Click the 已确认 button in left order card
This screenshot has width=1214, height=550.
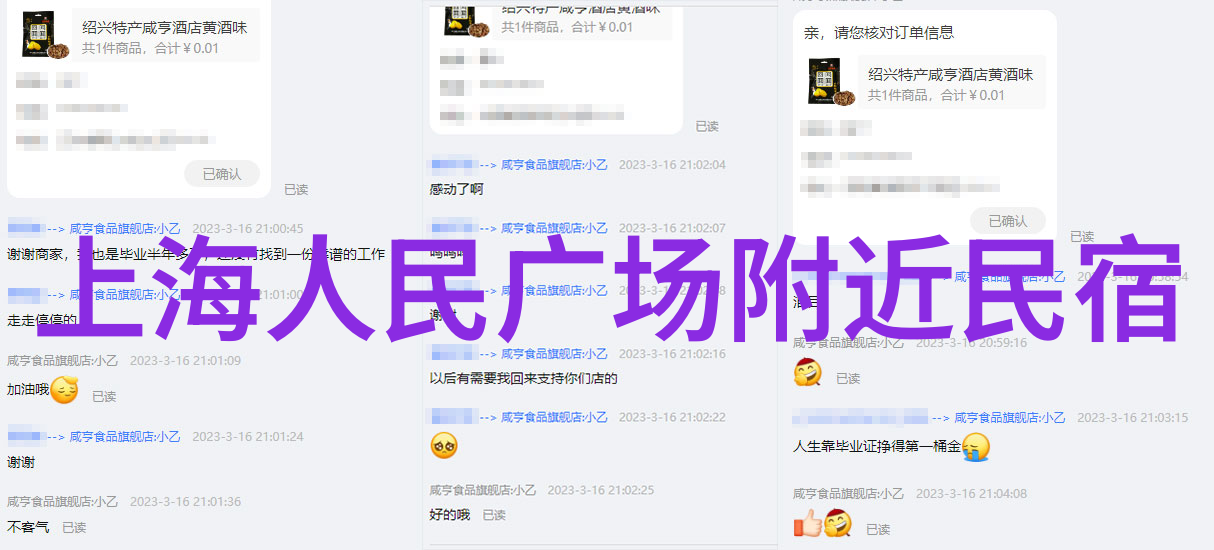222,174
